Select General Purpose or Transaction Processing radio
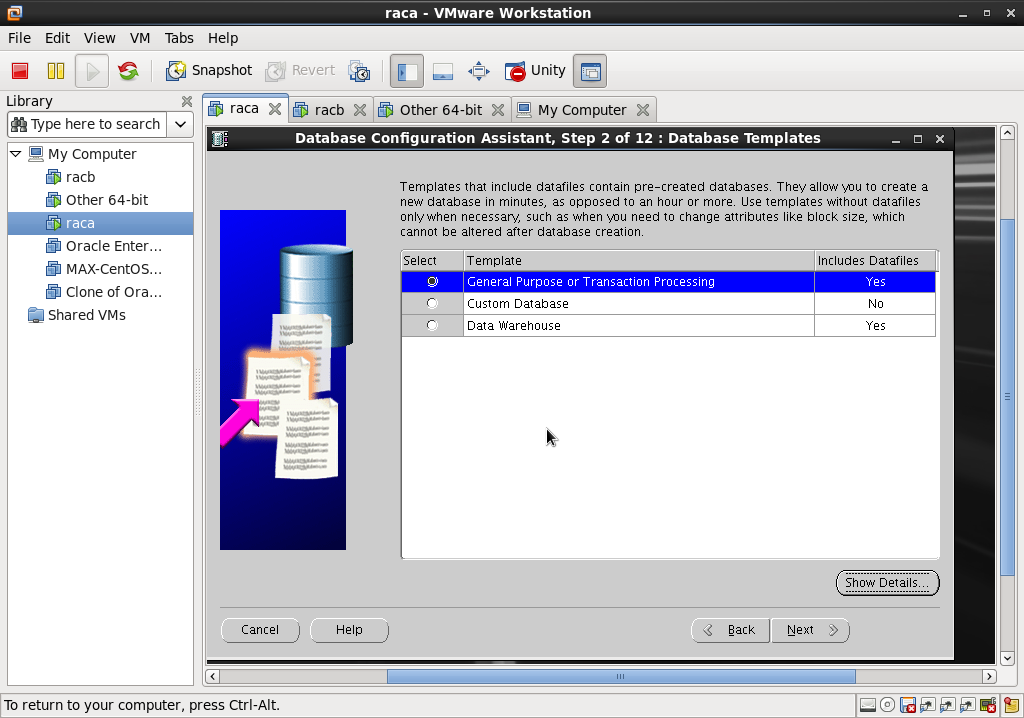1024x718 pixels. (x=432, y=282)
